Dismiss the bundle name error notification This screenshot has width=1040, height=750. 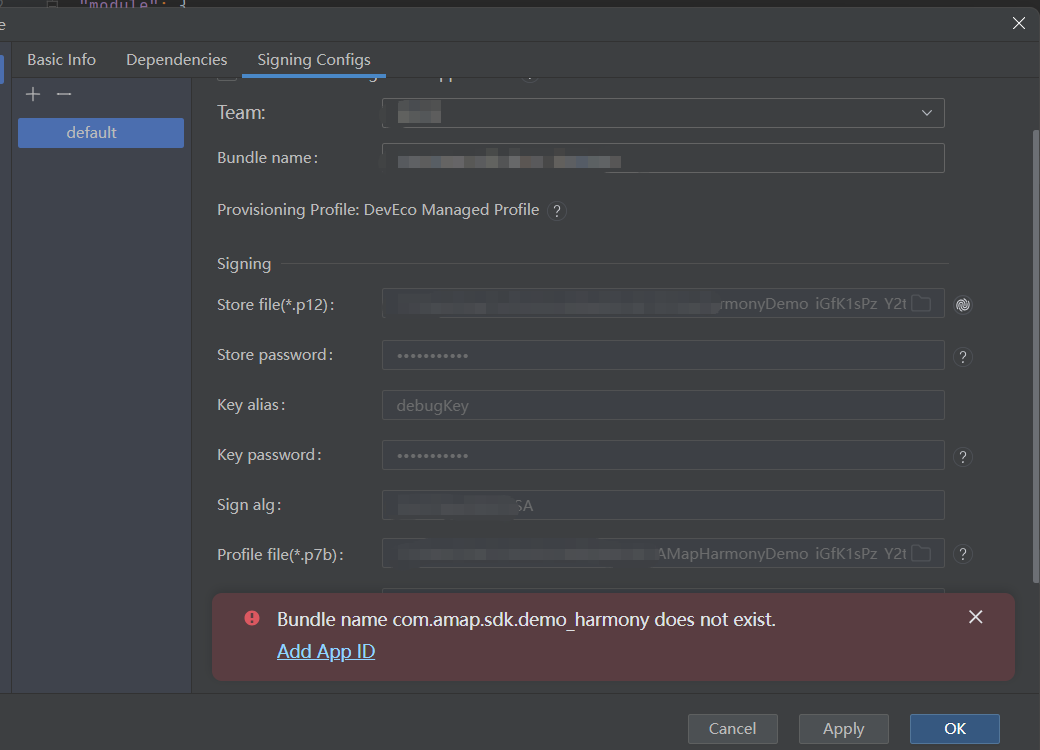[975, 618]
